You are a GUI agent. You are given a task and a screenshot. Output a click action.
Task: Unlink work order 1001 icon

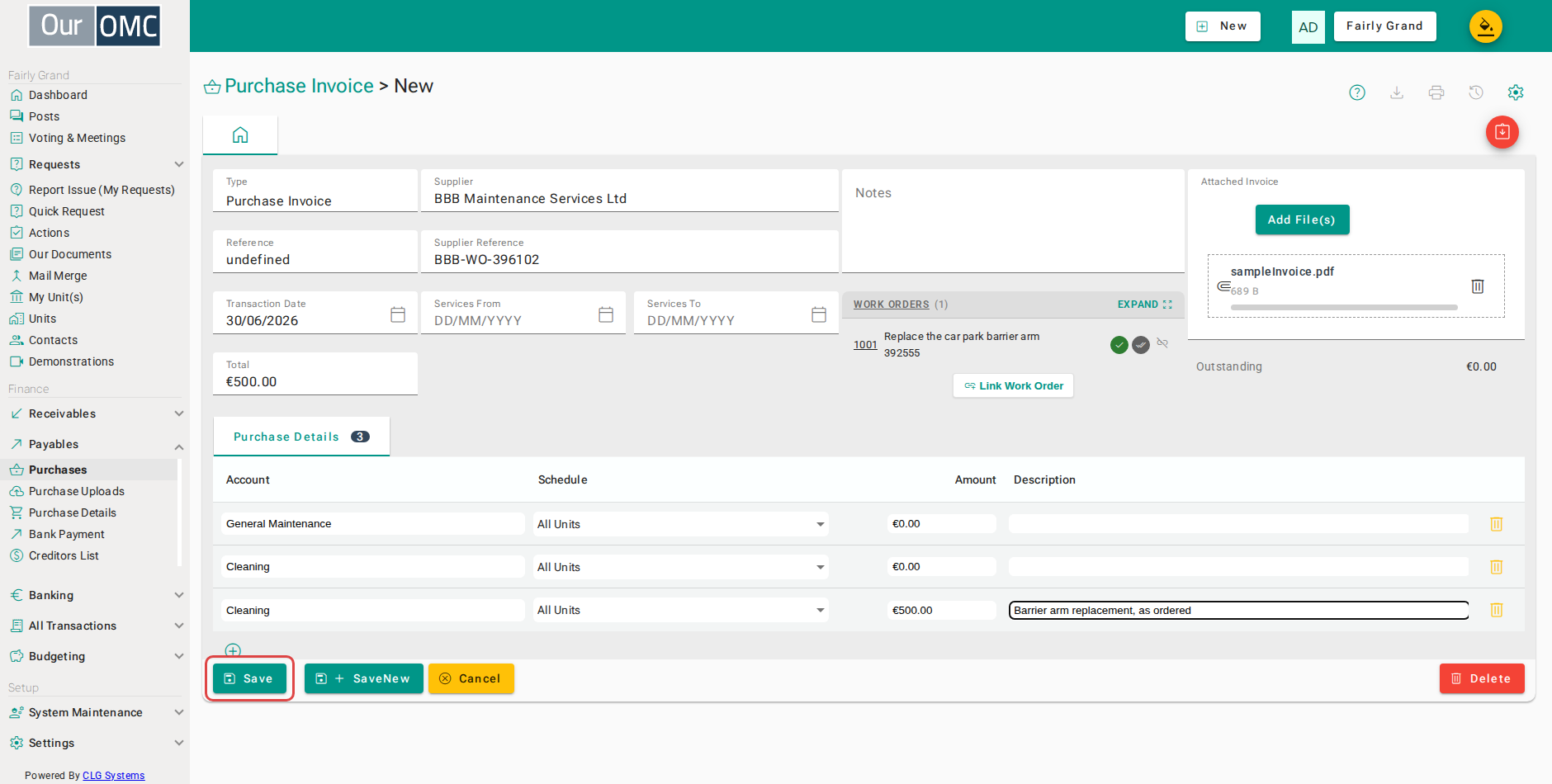1162,343
